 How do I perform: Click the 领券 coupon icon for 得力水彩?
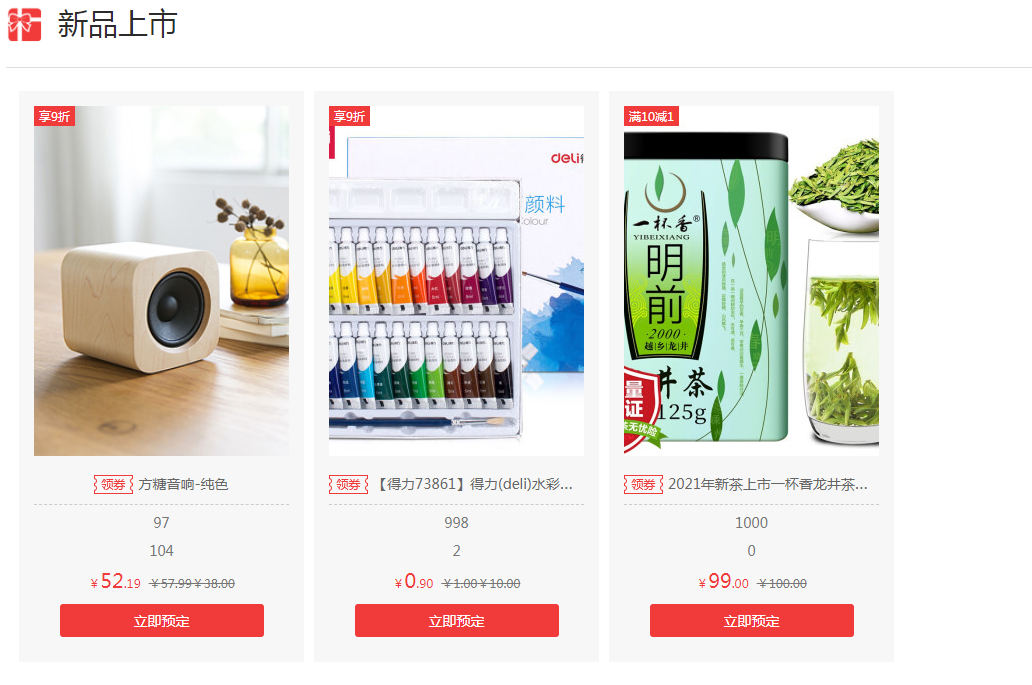pos(348,484)
